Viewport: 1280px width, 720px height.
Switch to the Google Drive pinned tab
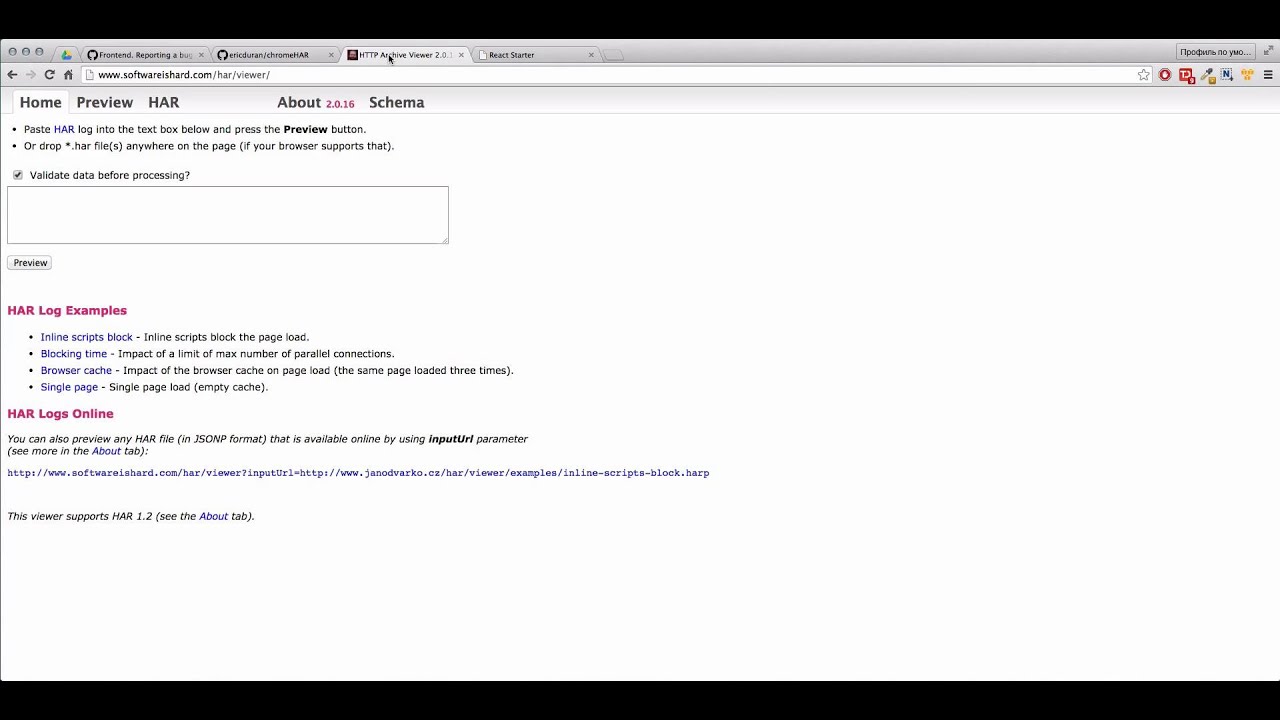click(66, 55)
